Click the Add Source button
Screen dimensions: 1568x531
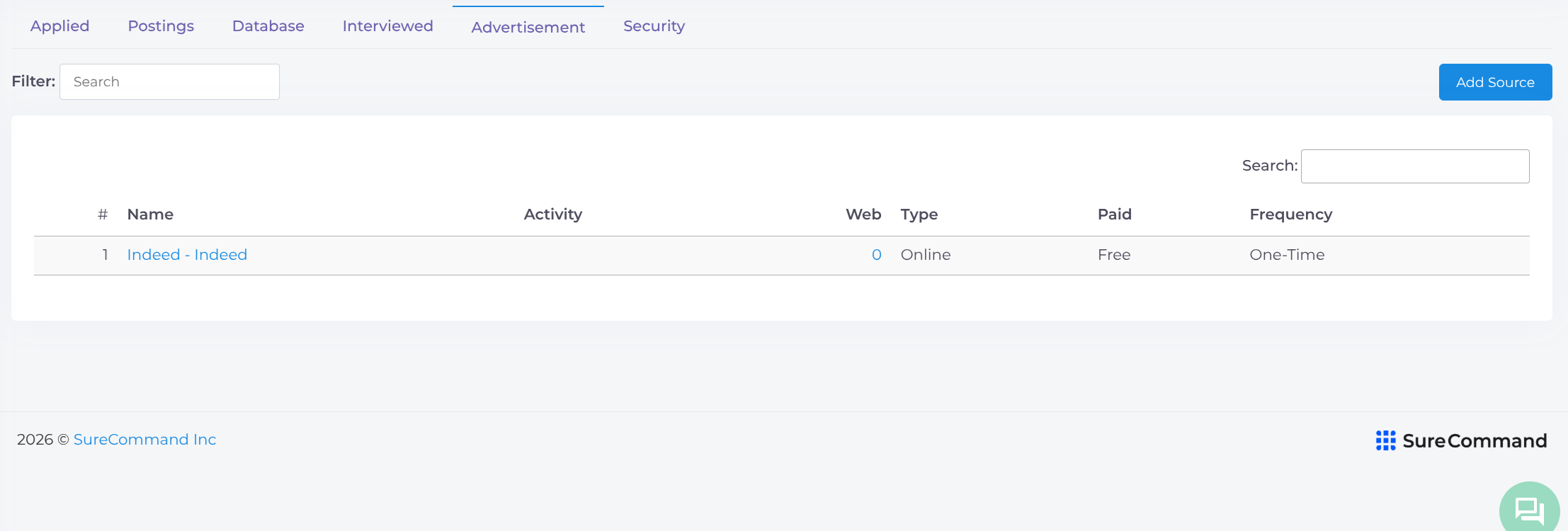pyautogui.click(x=1495, y=82)
